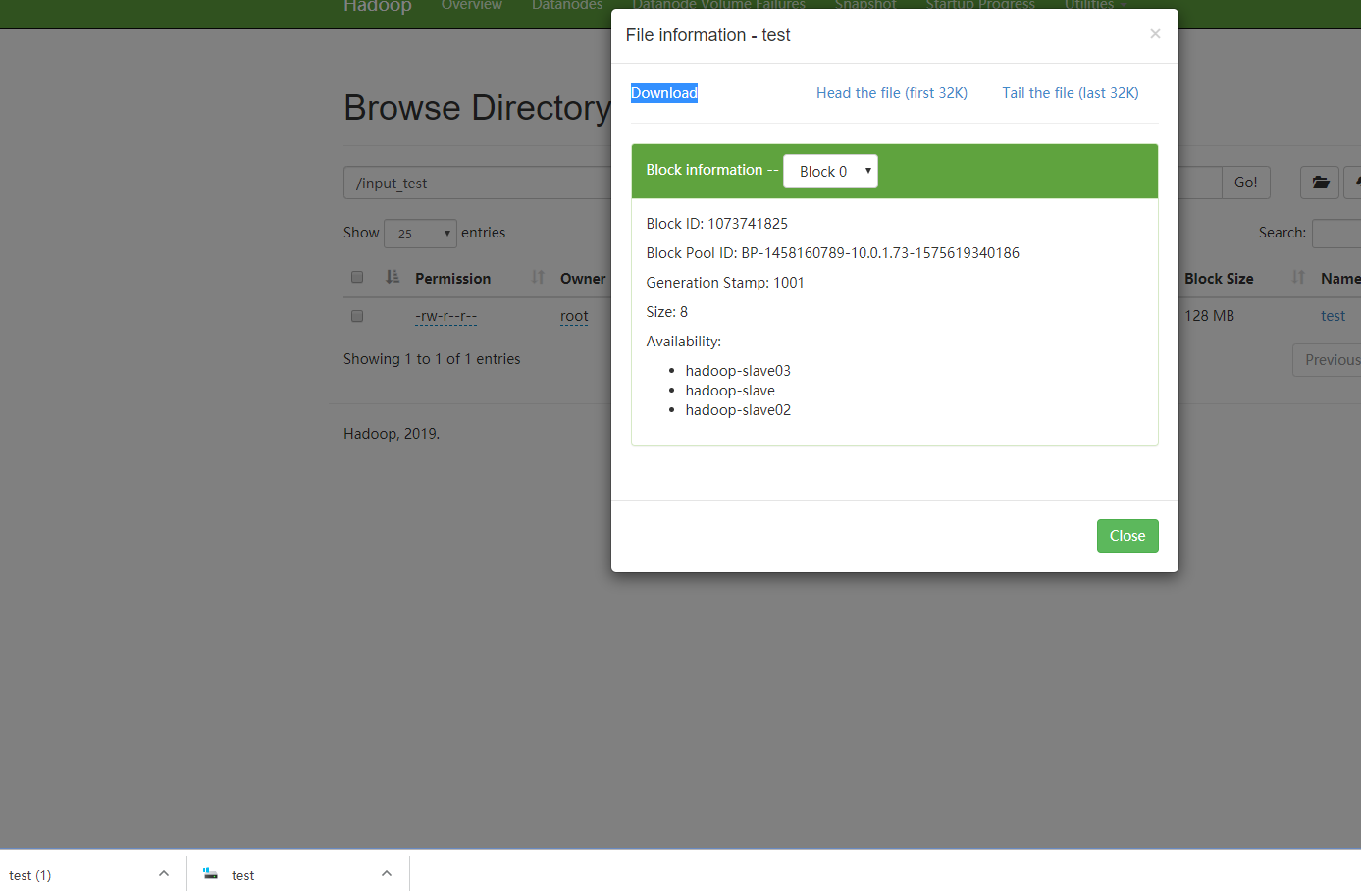
Task: Open the folder browse icon beside Go!
Action: click(1319, 183)
